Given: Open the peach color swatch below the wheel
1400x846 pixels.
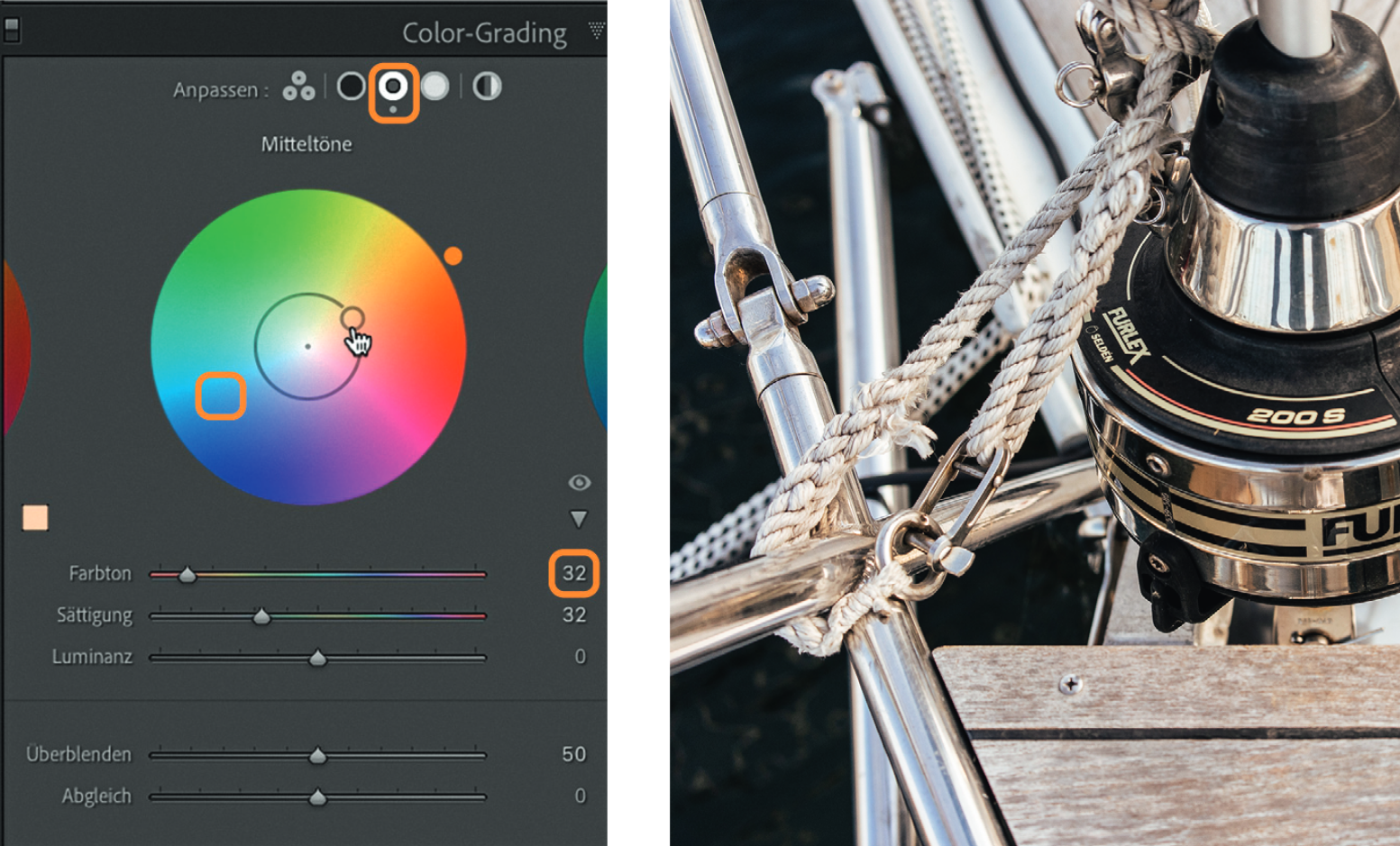Looking at the screenshot, I should (x=35, y=518).
